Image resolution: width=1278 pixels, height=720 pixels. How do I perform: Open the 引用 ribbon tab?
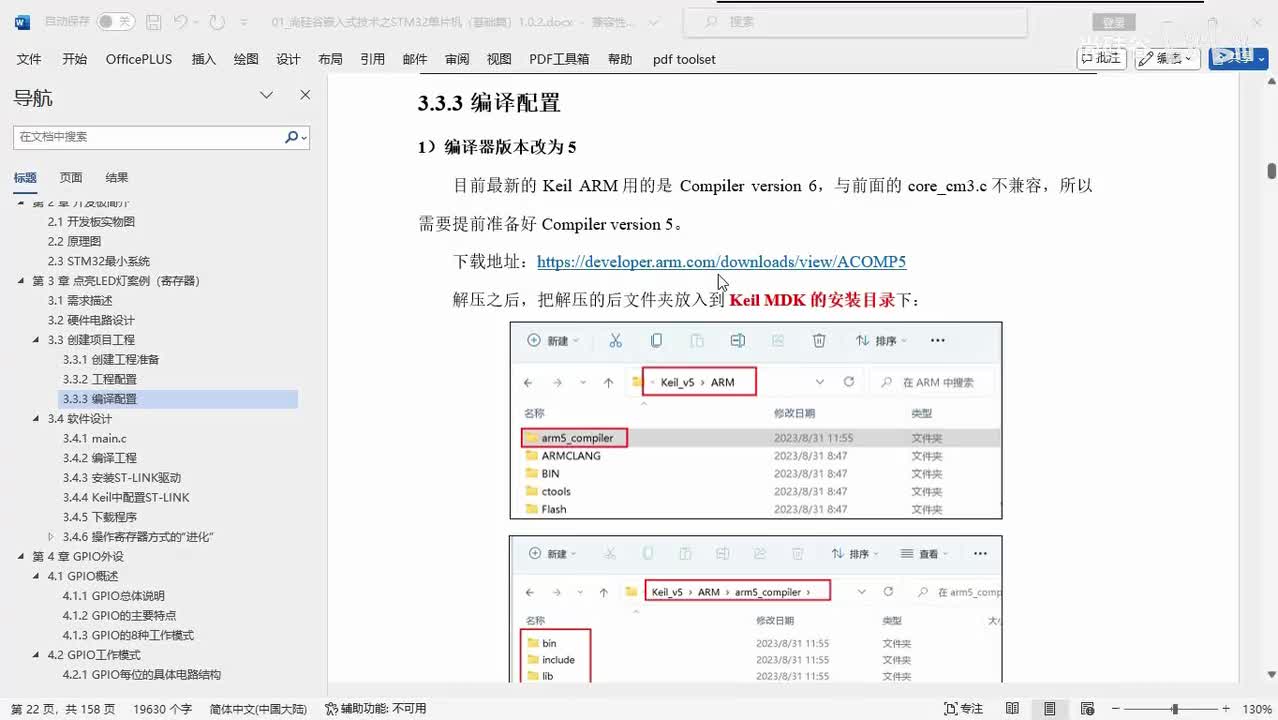[373, 59]
